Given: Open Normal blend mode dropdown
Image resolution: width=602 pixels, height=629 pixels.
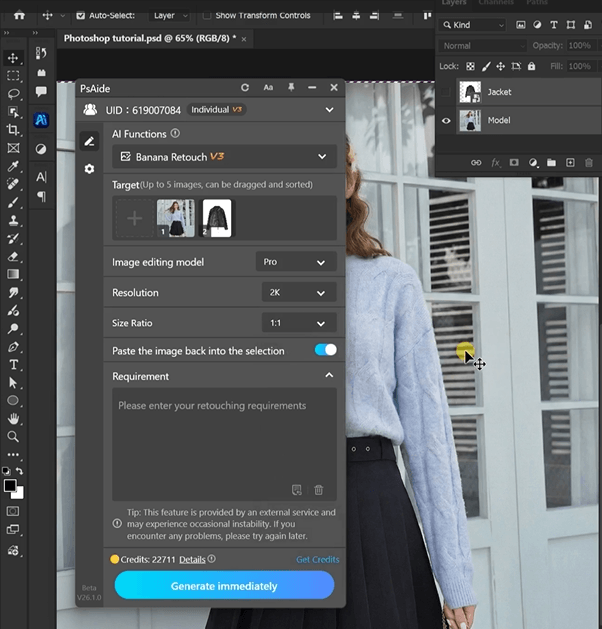Looking at the screenshot, I should pyautogui.click(x=482, y=46).
